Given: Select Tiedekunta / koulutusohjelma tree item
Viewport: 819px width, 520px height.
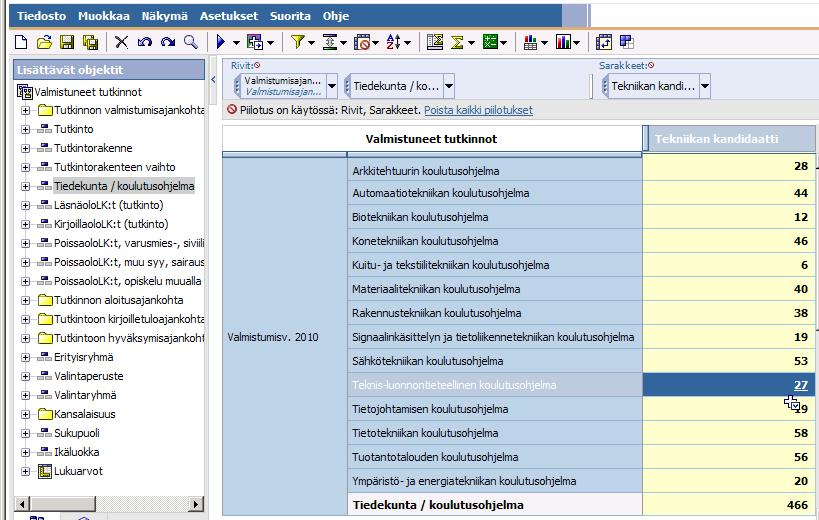Looking at the screenshot, I should [124, 186].
